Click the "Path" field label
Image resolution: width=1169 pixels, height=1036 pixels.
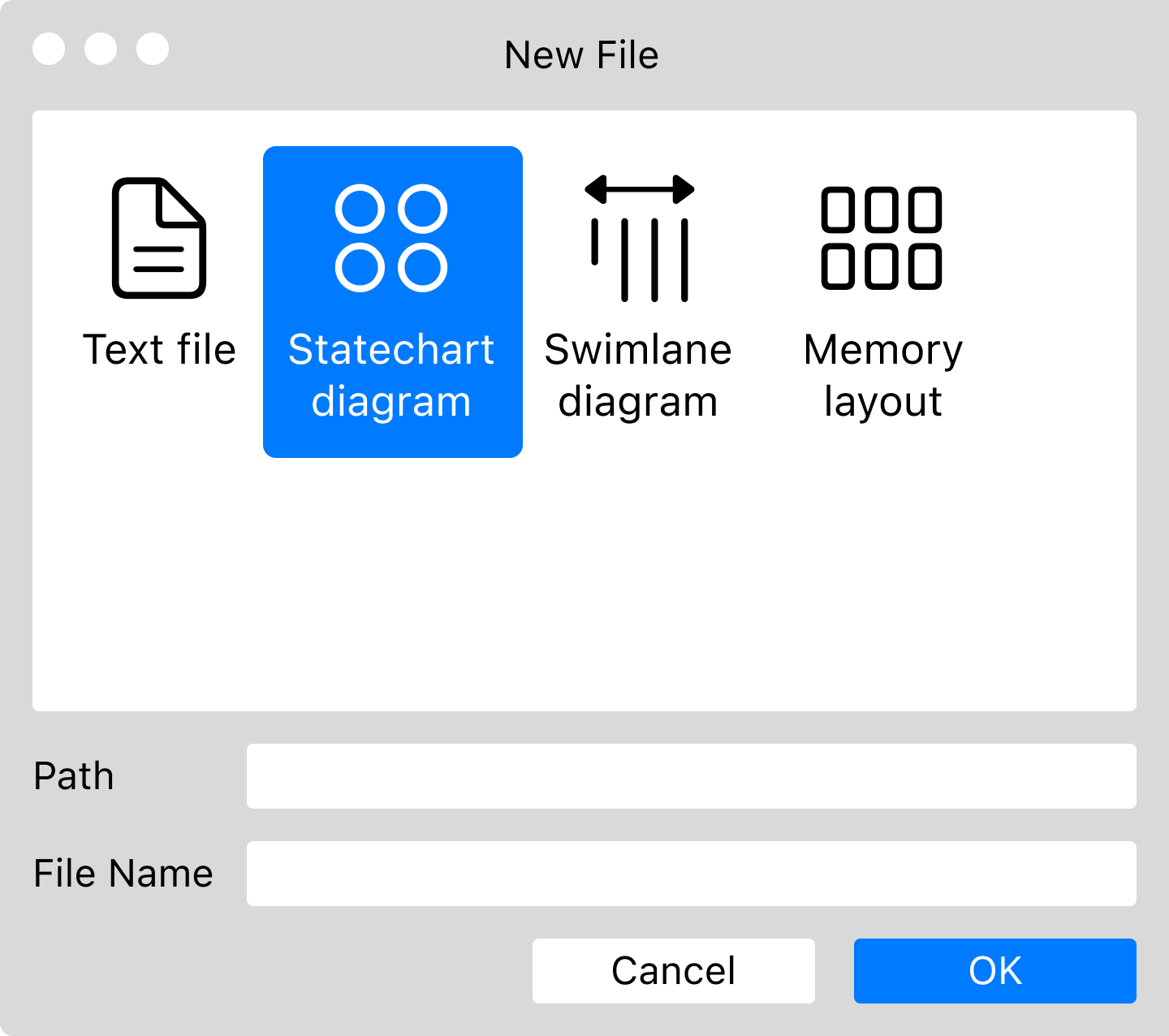74,776
